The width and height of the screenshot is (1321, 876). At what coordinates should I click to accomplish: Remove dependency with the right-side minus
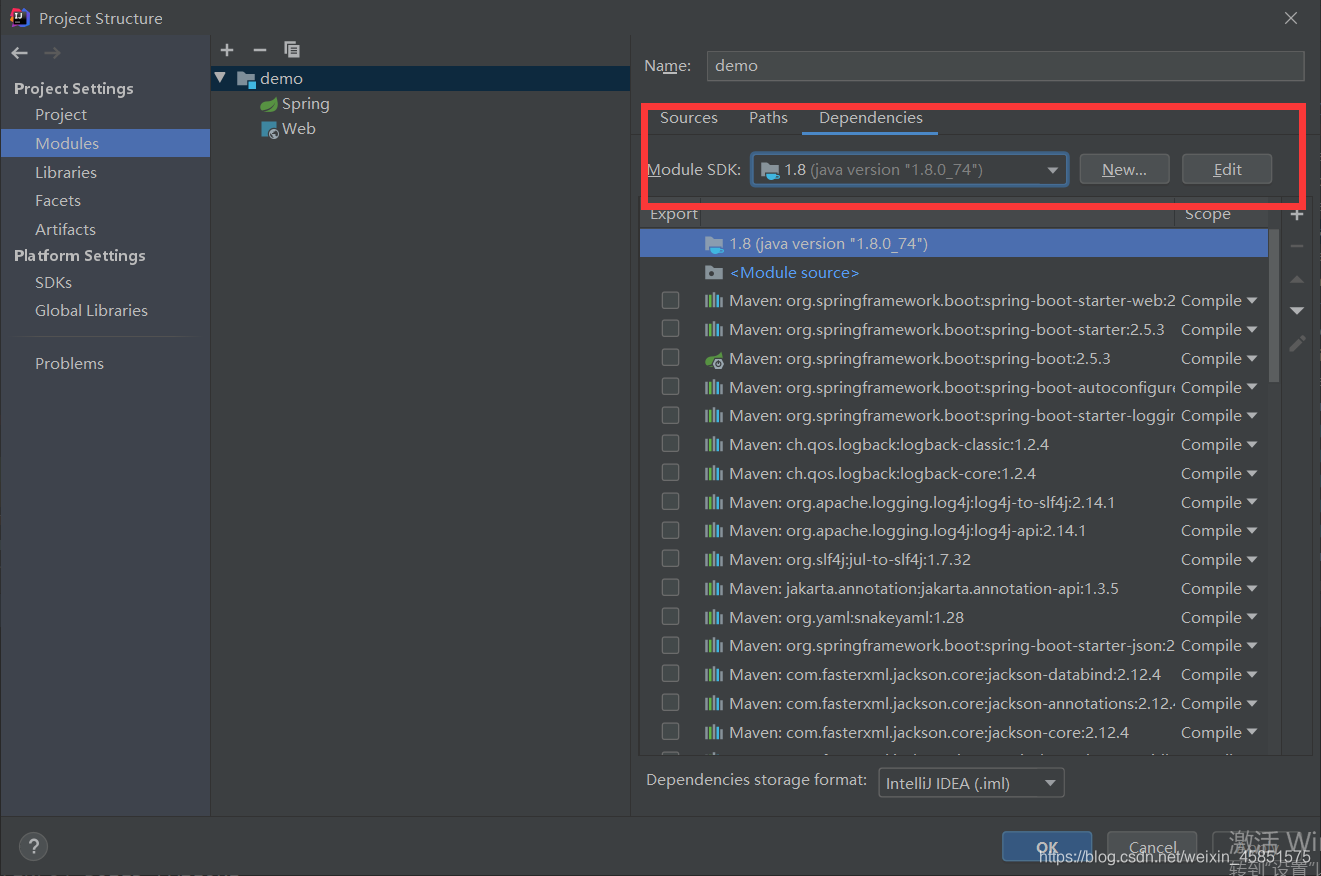pyautogui.click(x=1297, y=246)
